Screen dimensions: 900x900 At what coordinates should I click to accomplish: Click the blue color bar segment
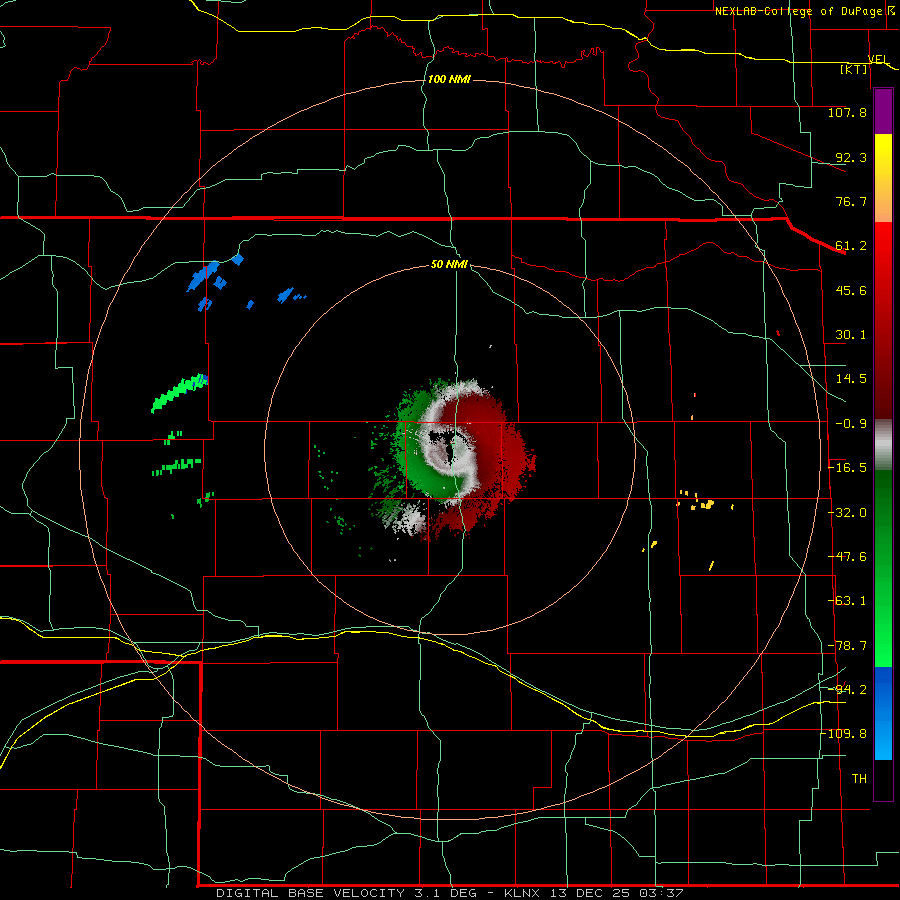pos(883,713)
